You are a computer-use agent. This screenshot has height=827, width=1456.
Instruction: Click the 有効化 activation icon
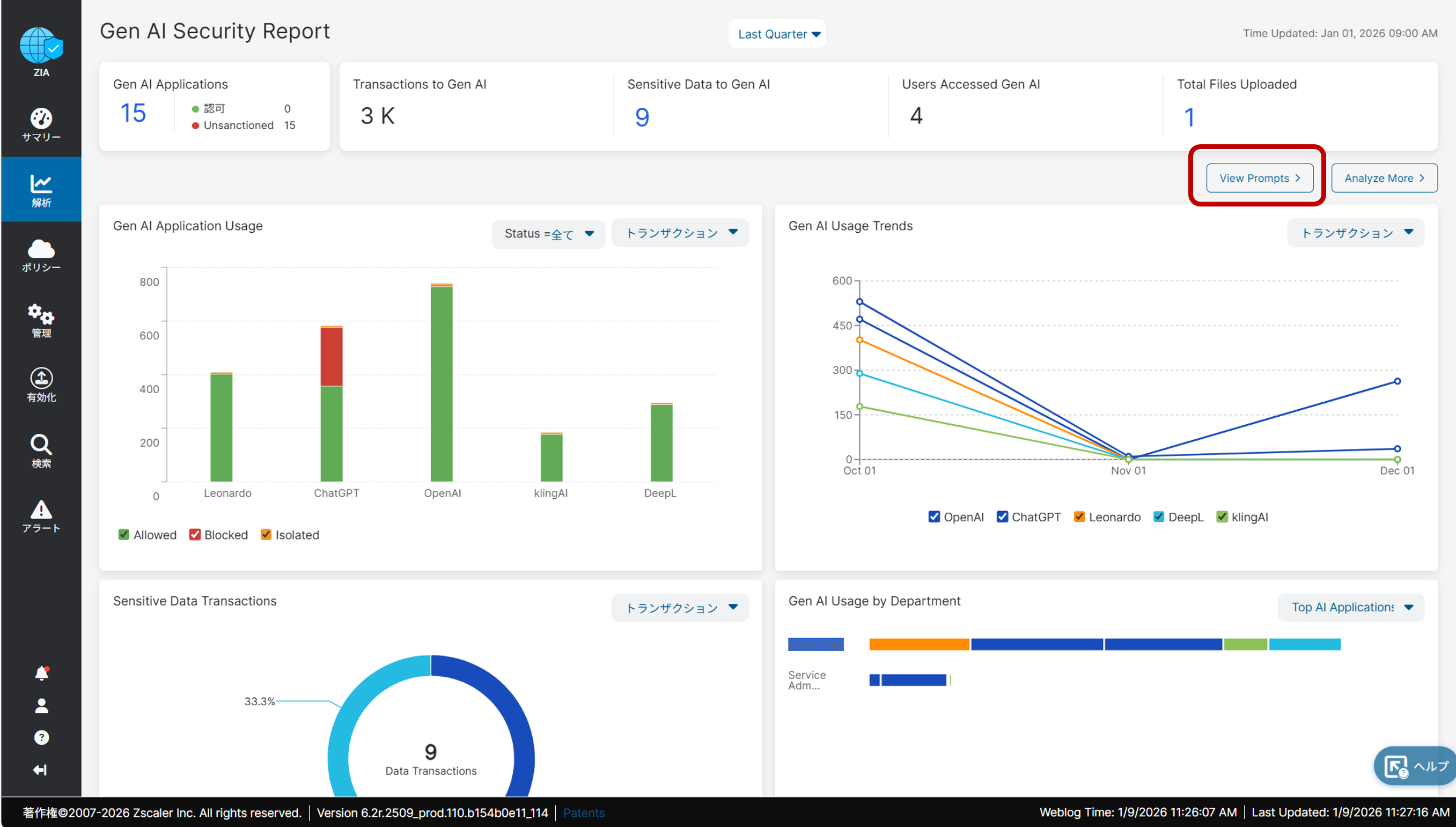point(41,385)
